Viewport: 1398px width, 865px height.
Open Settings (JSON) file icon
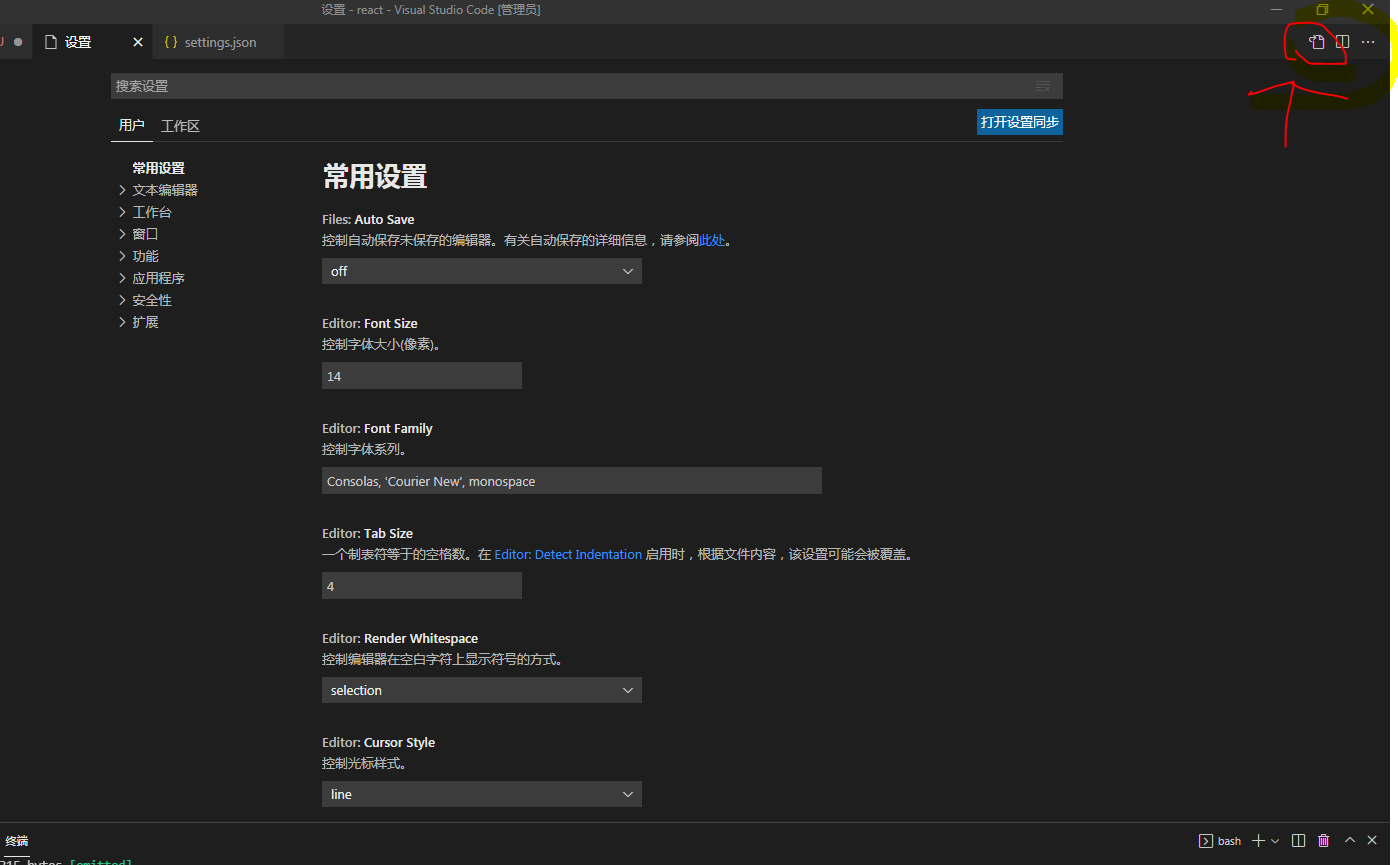[x=1317, y=42]
